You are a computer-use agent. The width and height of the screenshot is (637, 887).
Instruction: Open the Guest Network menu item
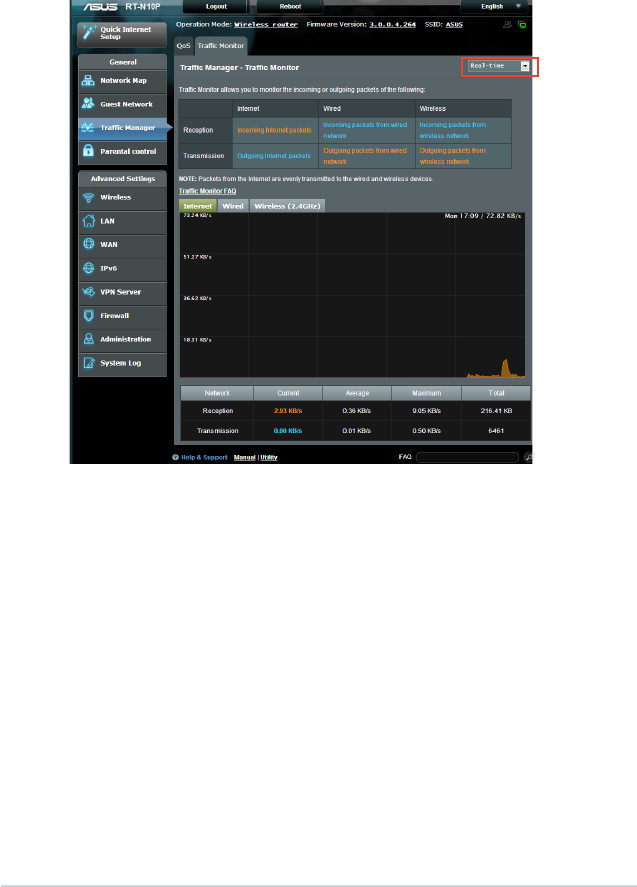pos(122,104)
